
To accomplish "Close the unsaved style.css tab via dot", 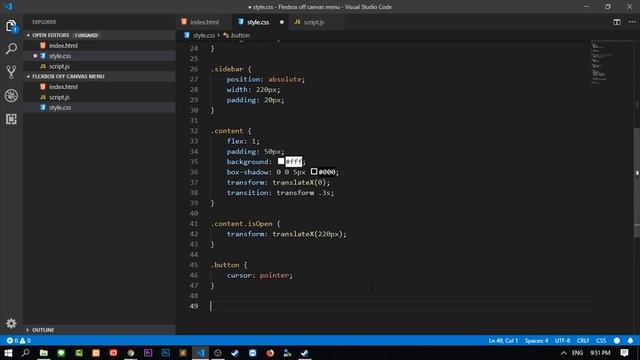I will click(x=282, y=22).
